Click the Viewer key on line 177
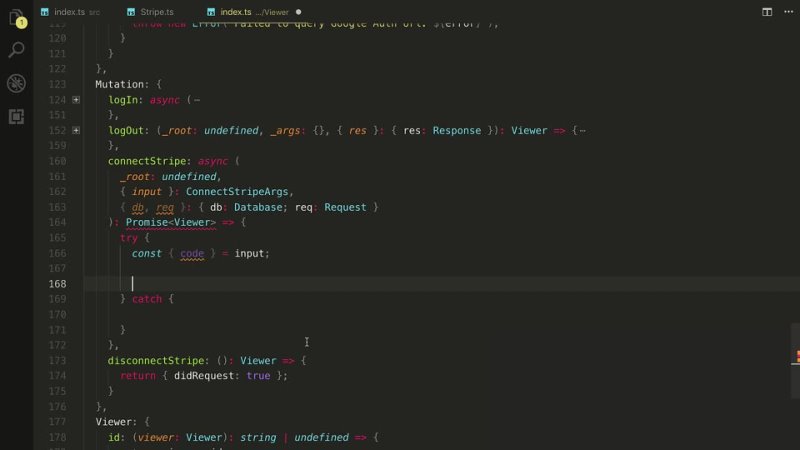 [x=113, y=422]
